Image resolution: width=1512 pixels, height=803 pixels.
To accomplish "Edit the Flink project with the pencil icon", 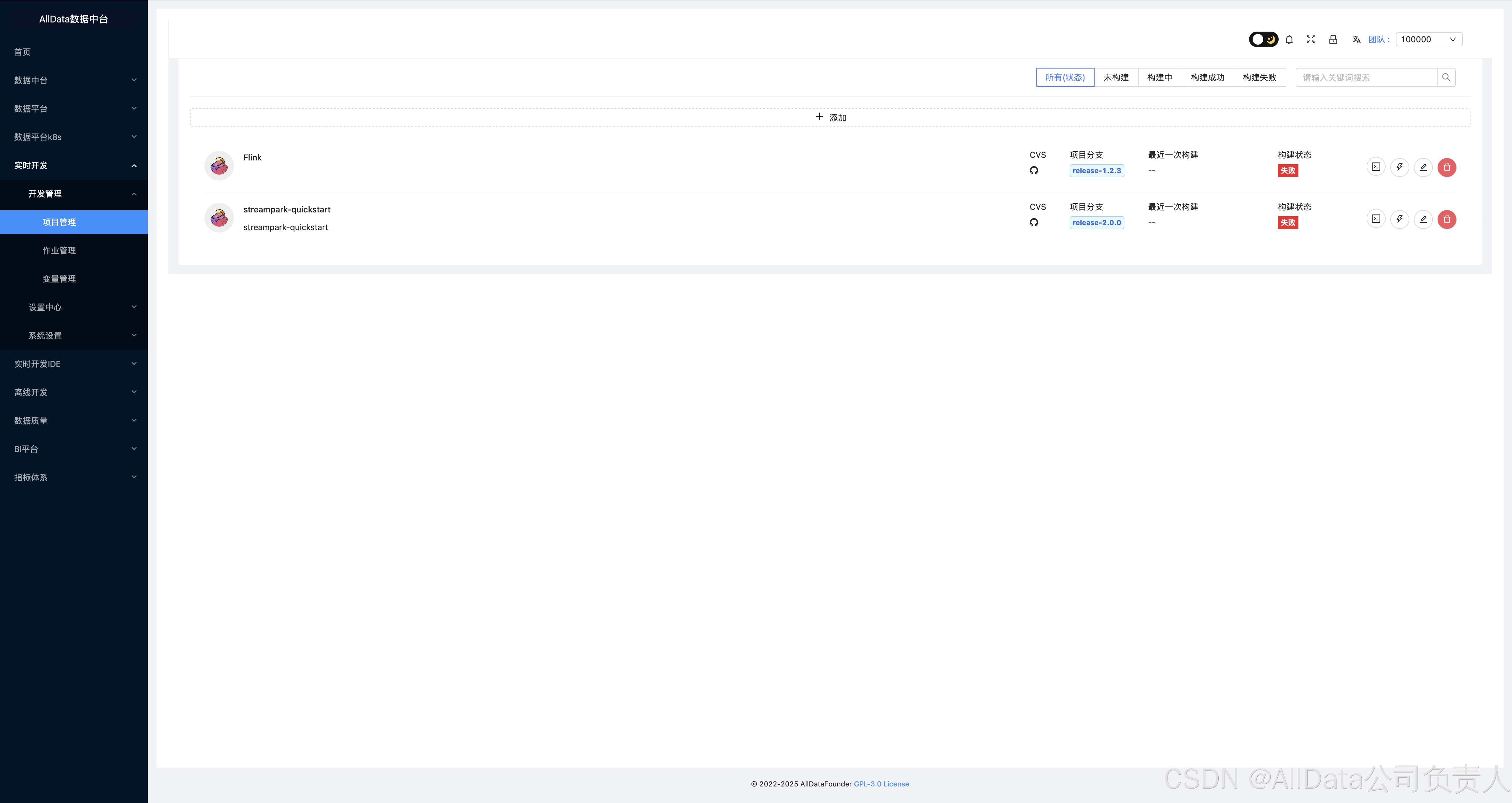I will pyautogui.click(x=1423, y=167).
